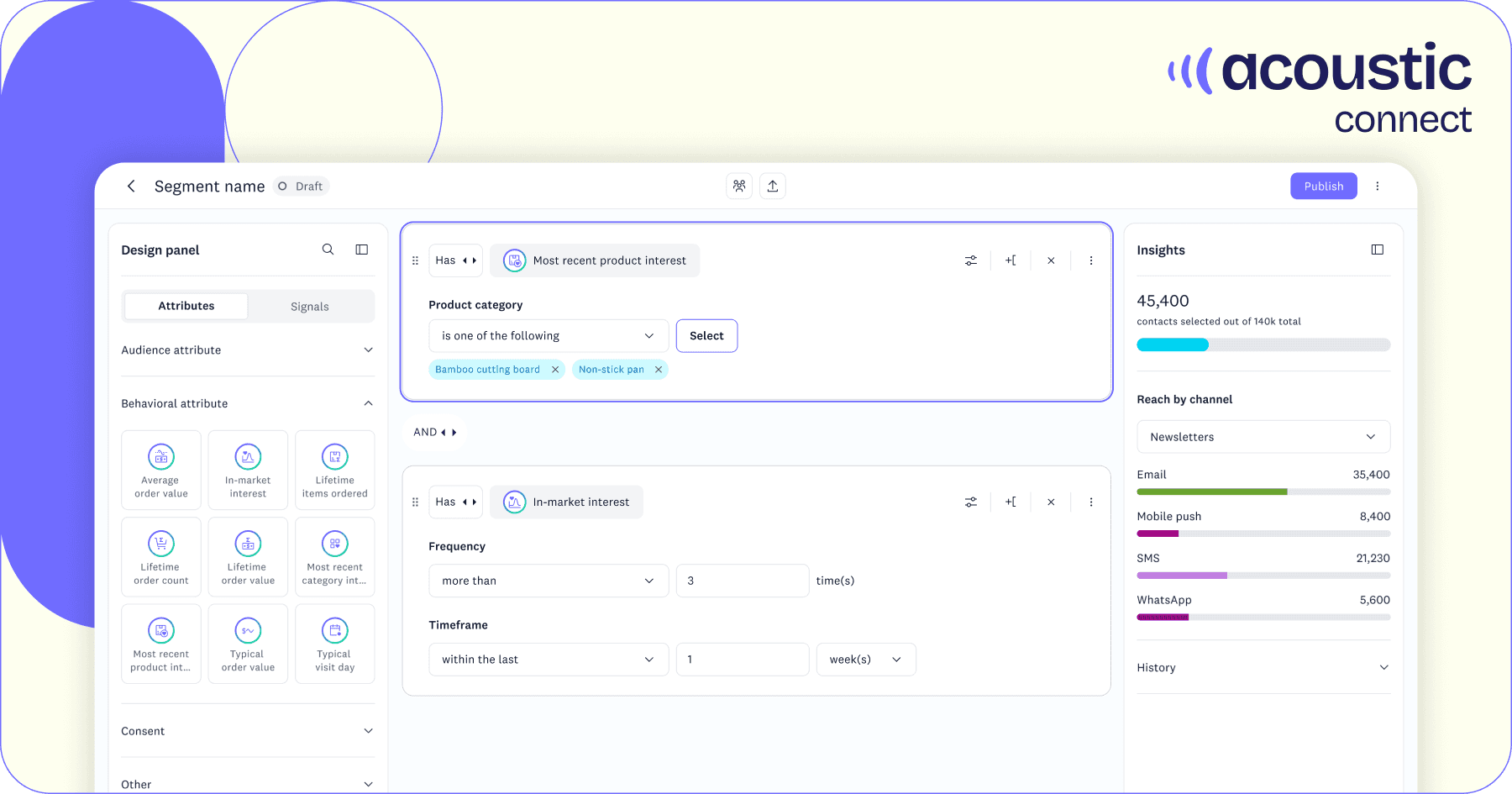Image resolution: width=1512 pixels, height=794 pixels.
Task: Open the Newsletters channel dropdown
Action: [1263, 437]
